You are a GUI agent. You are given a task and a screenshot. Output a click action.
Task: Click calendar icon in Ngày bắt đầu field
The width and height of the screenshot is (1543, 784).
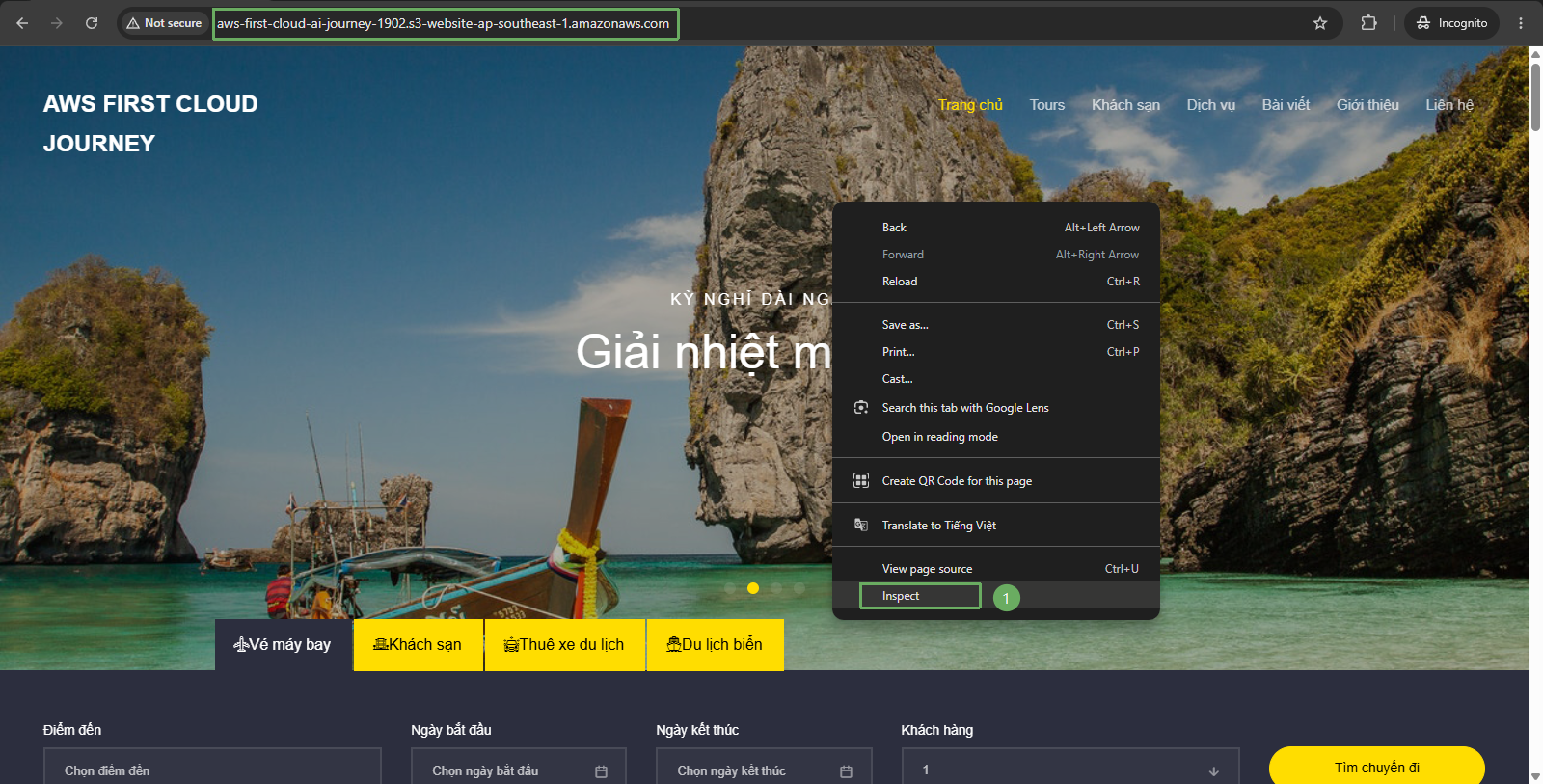[601, 771]
